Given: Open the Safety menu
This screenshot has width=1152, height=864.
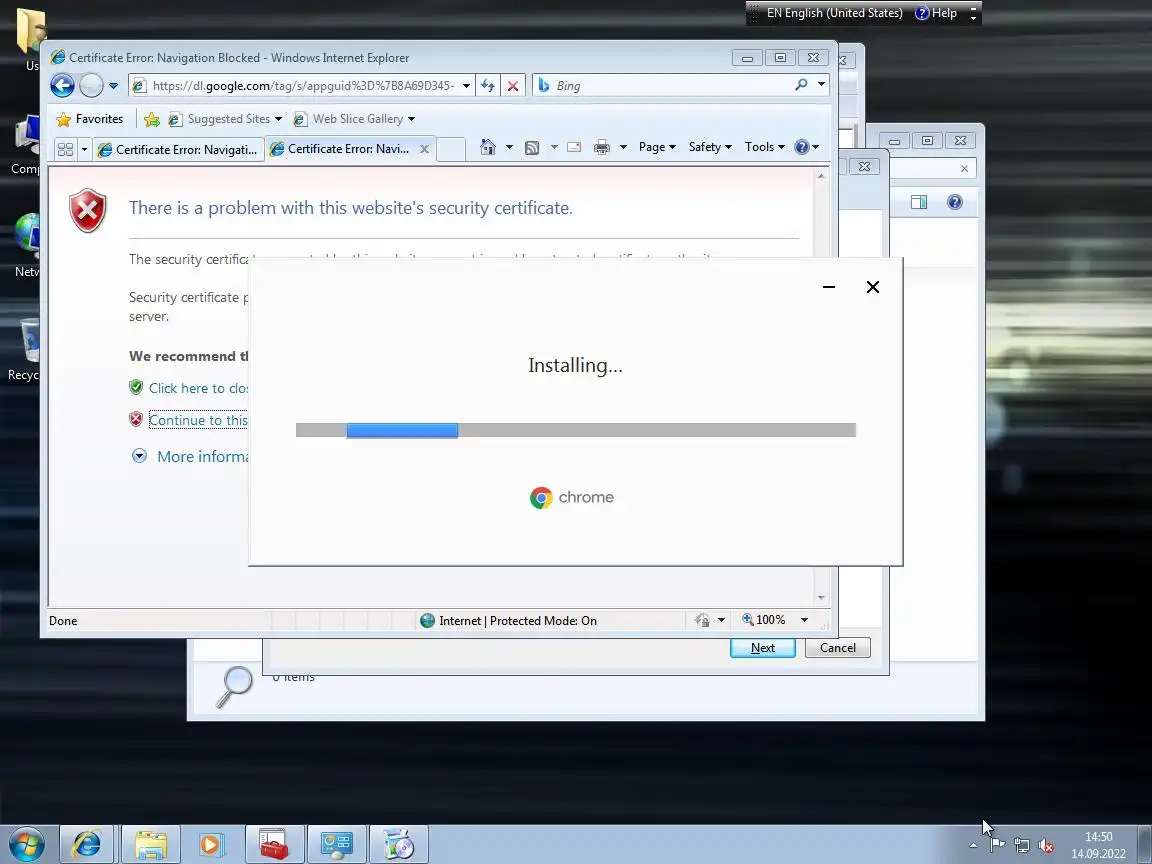Looking at the screenshot, I should [x=710, y=147].
